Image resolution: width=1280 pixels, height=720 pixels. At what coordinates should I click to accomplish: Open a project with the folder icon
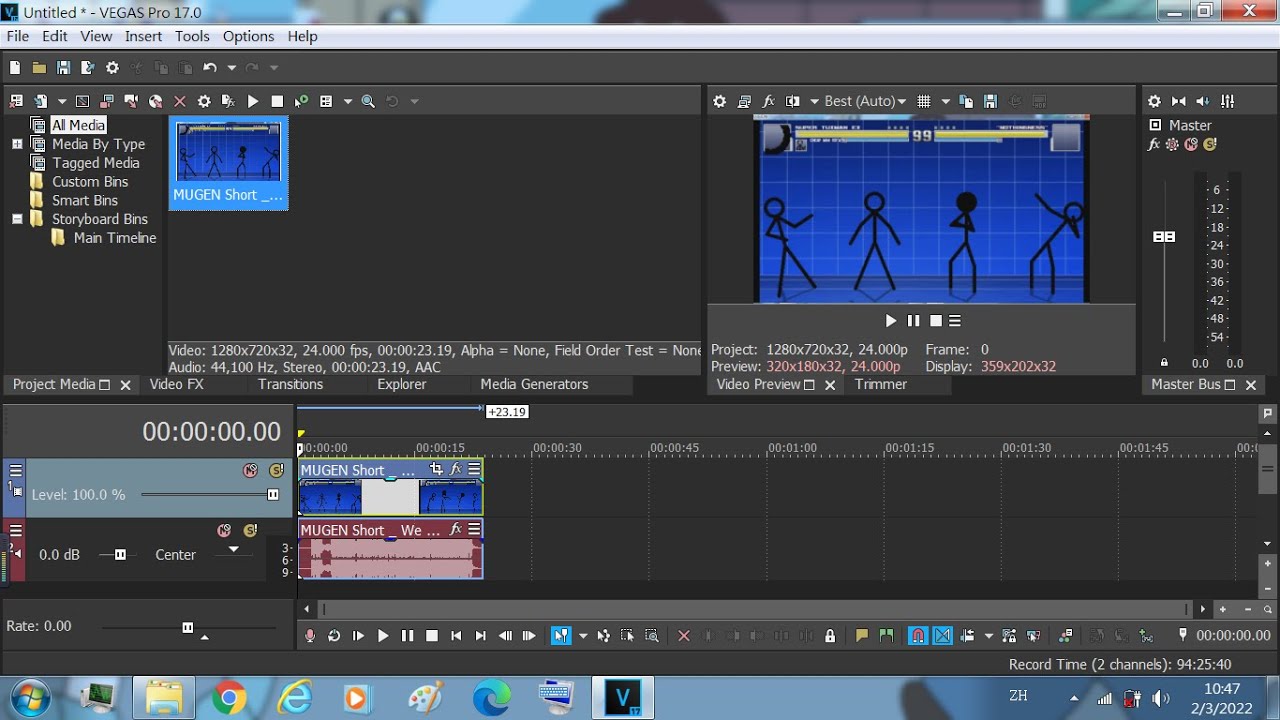(39, 68)
